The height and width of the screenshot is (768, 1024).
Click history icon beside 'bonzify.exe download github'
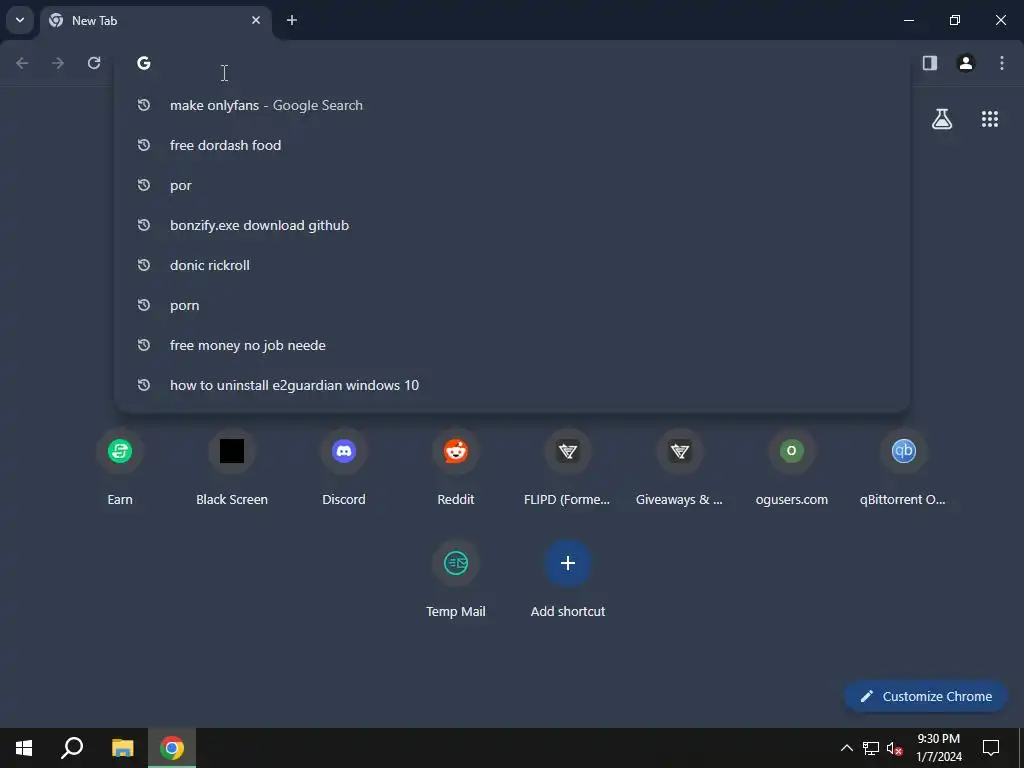[x=144, y=225]
